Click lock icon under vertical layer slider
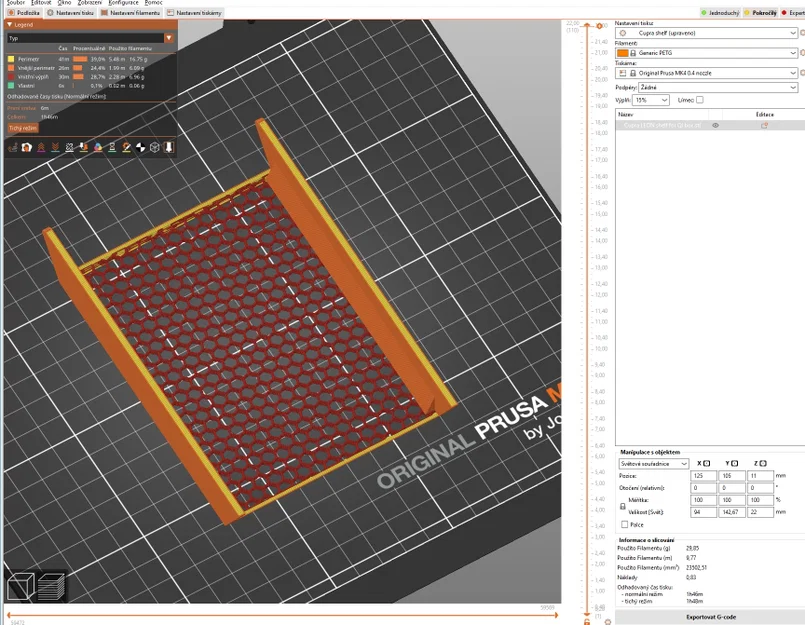805x625 pixels. tap(587, 622)
